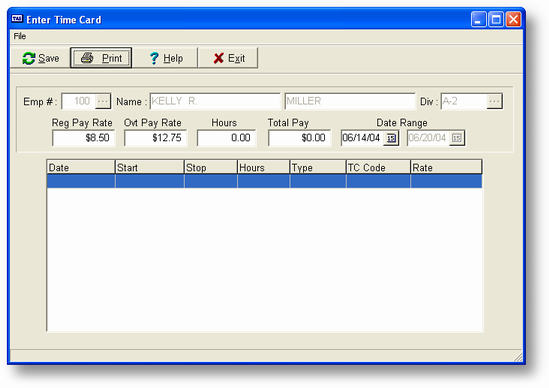Click the window resize grip corner
The width and height of the screenshot is (549, 388).
[x=518, y=357]
